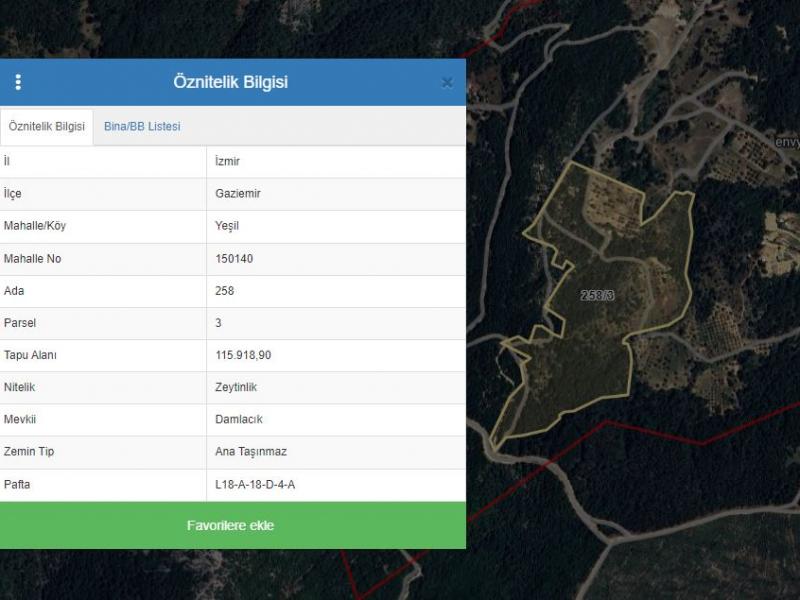Click the Pafta value L18-A-18-D-4-A

coord(255,484)
